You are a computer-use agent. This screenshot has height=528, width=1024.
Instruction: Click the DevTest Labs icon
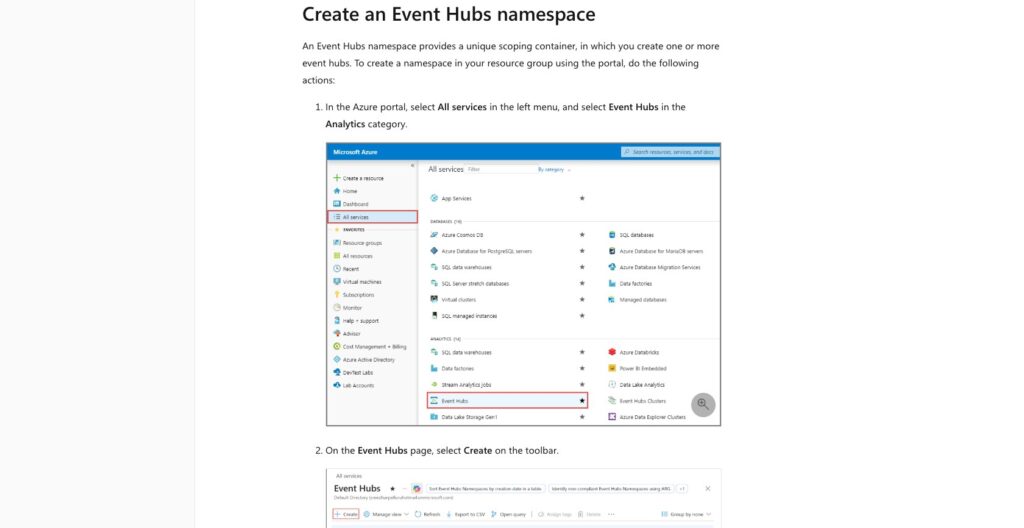click(337, 372)
